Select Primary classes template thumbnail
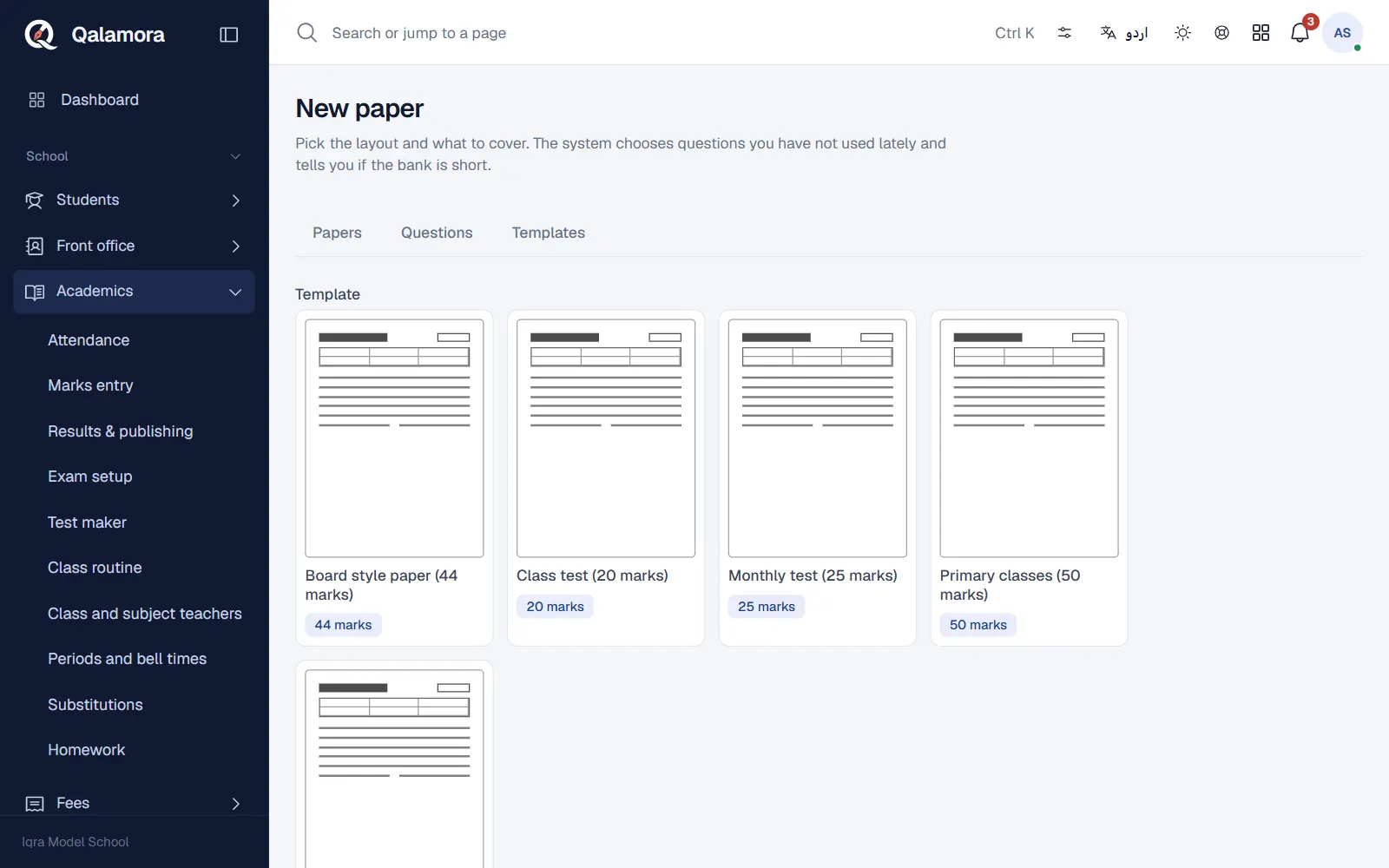The height and width of the screenshot is (868, 1389). point(1029,438)
